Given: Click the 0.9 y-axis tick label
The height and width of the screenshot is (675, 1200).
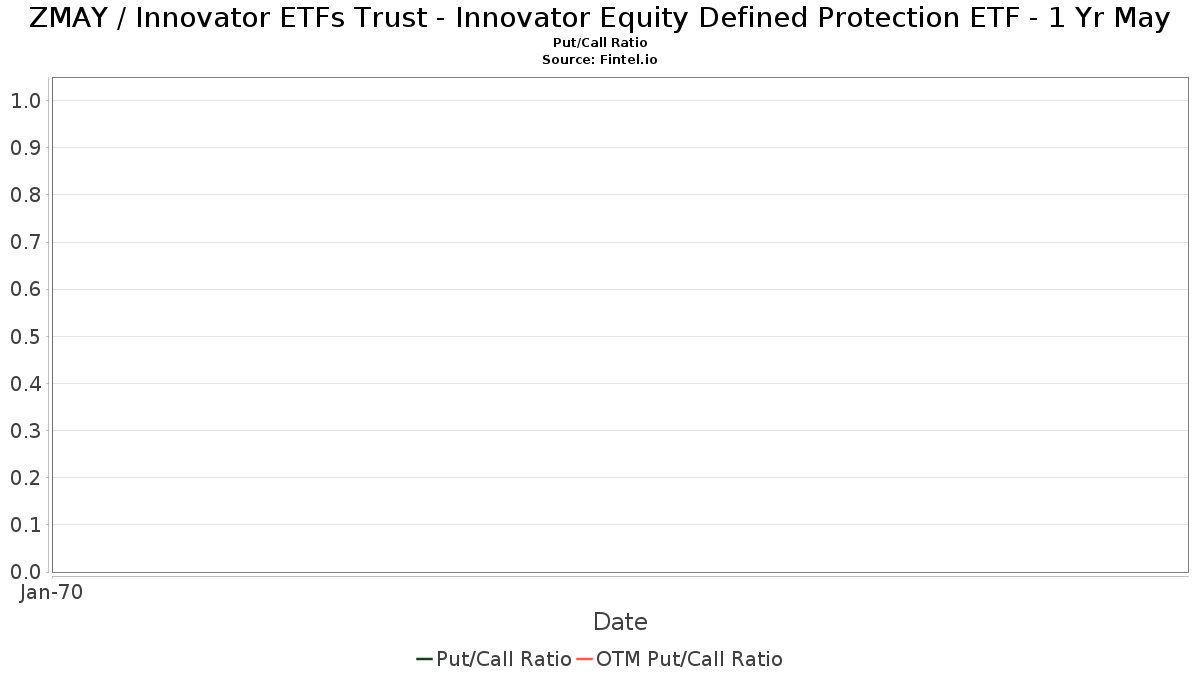Looking at the screenshot, I should [26, 147].
